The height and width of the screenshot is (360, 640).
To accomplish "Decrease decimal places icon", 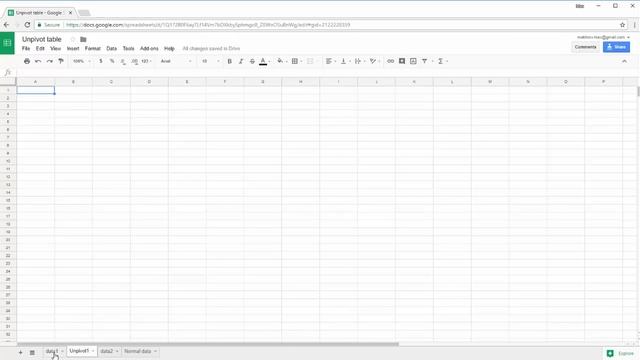I will (123, 61).
